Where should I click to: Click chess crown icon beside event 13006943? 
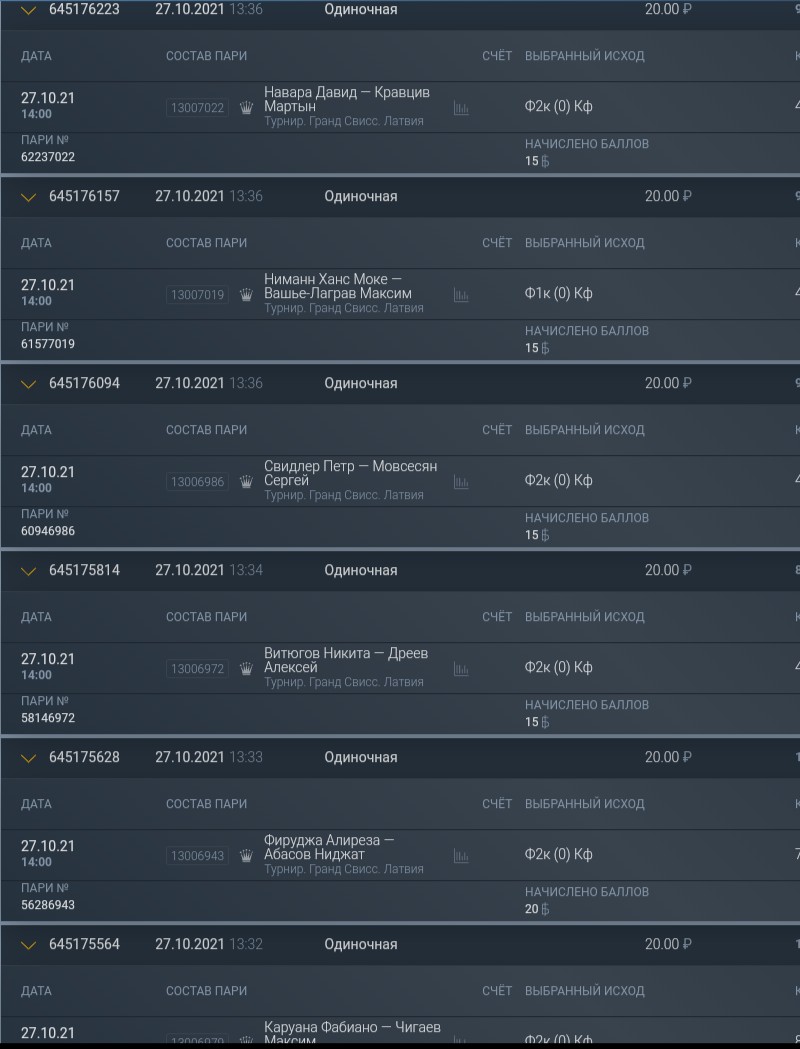(246, 856)
